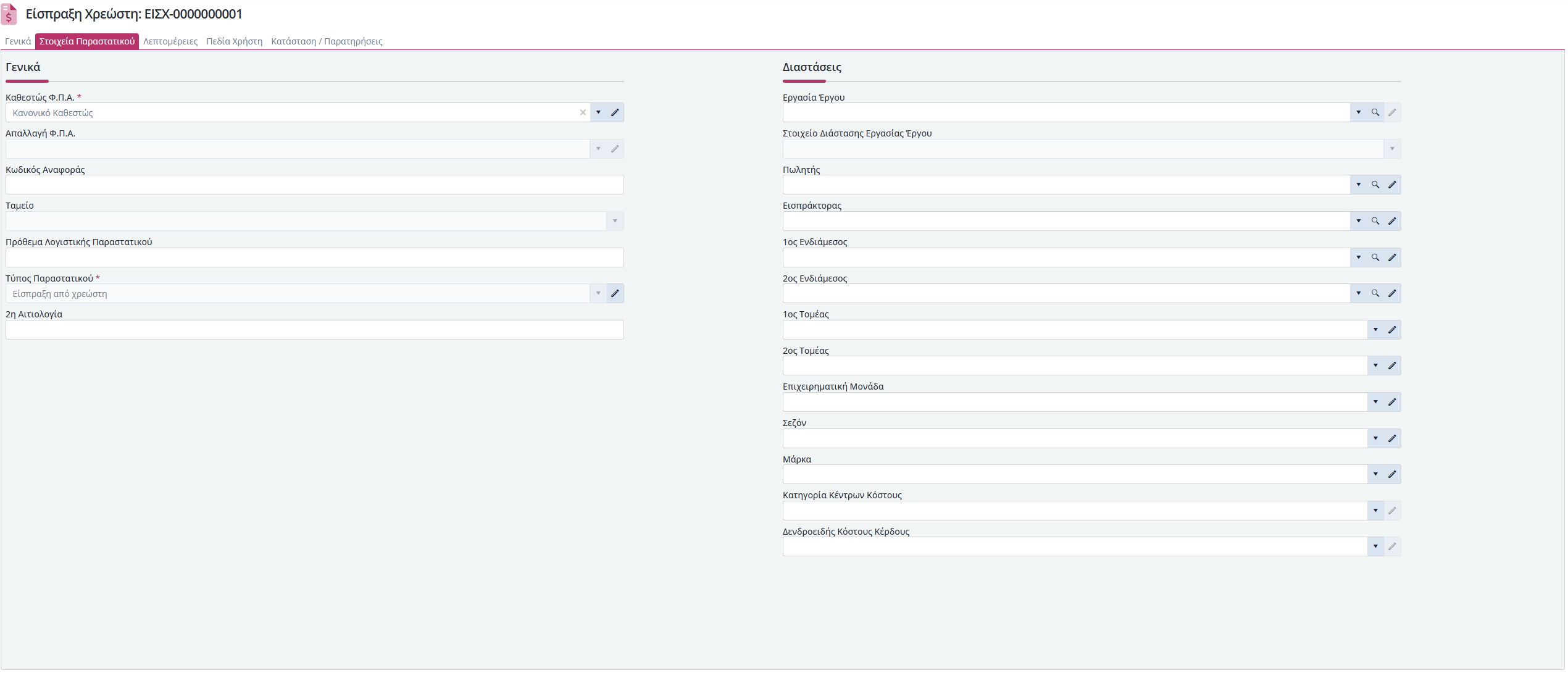Select the Στοιχεία Παραστατικού tab
The width and height of the screenshot is (1568, 673).
point(87,41)
